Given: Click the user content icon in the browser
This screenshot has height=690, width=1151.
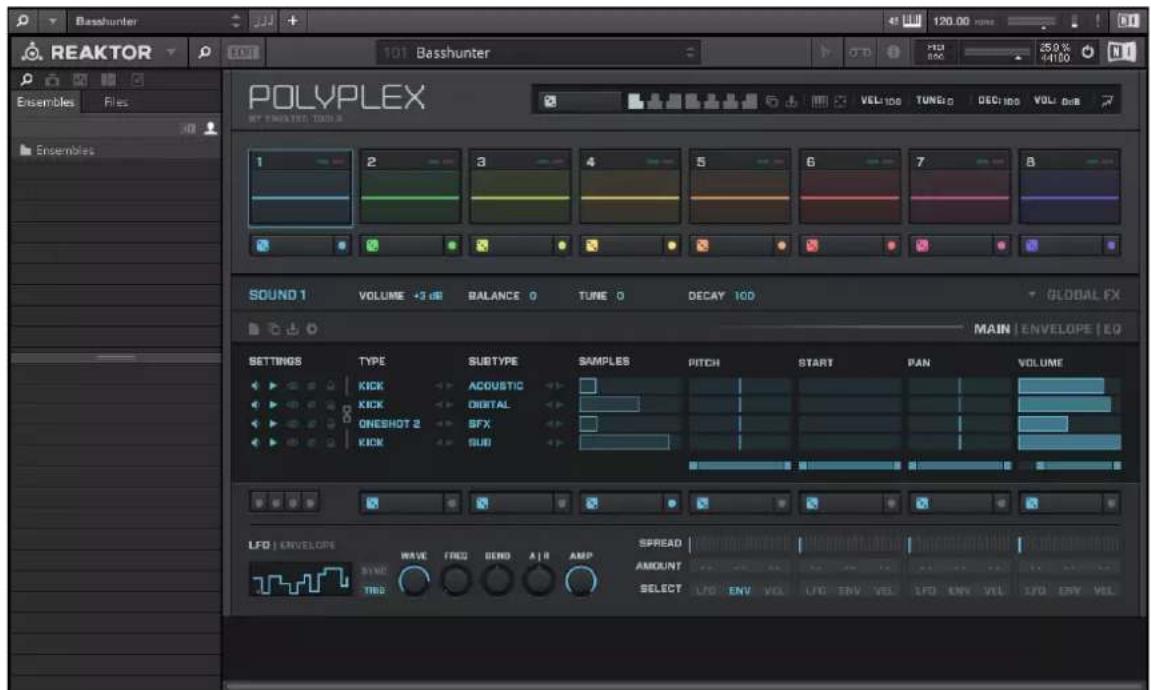Looking at the screenshot, I should 211,128.
